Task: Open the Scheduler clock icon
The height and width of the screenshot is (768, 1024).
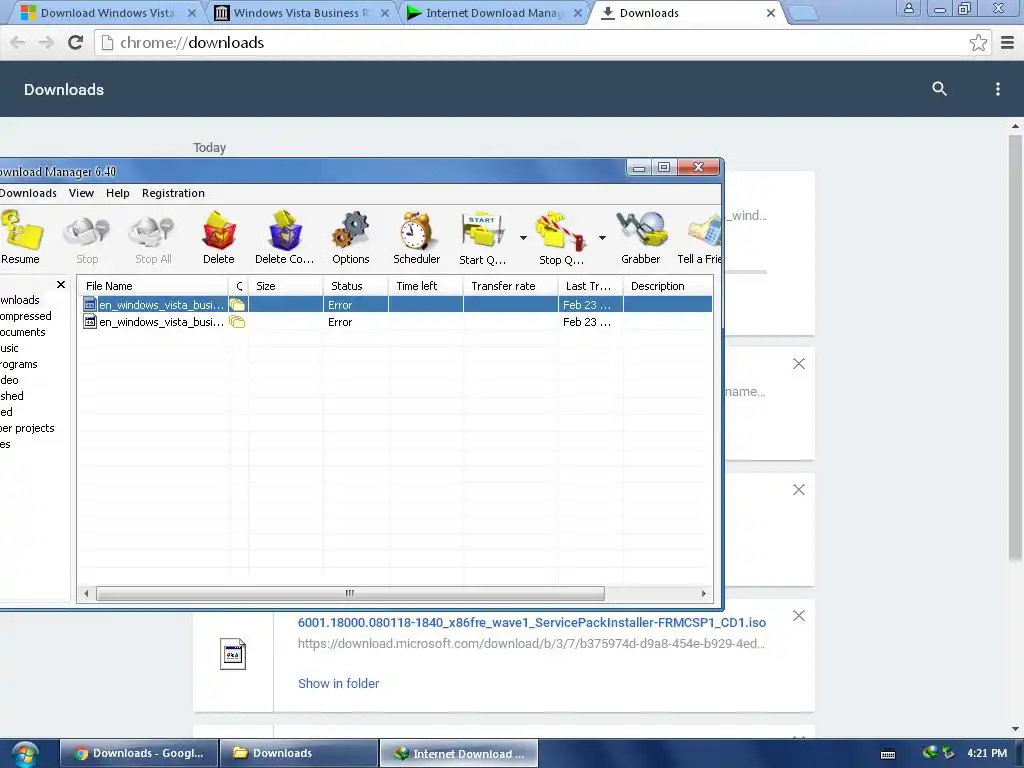Action: tap(417, 238)
